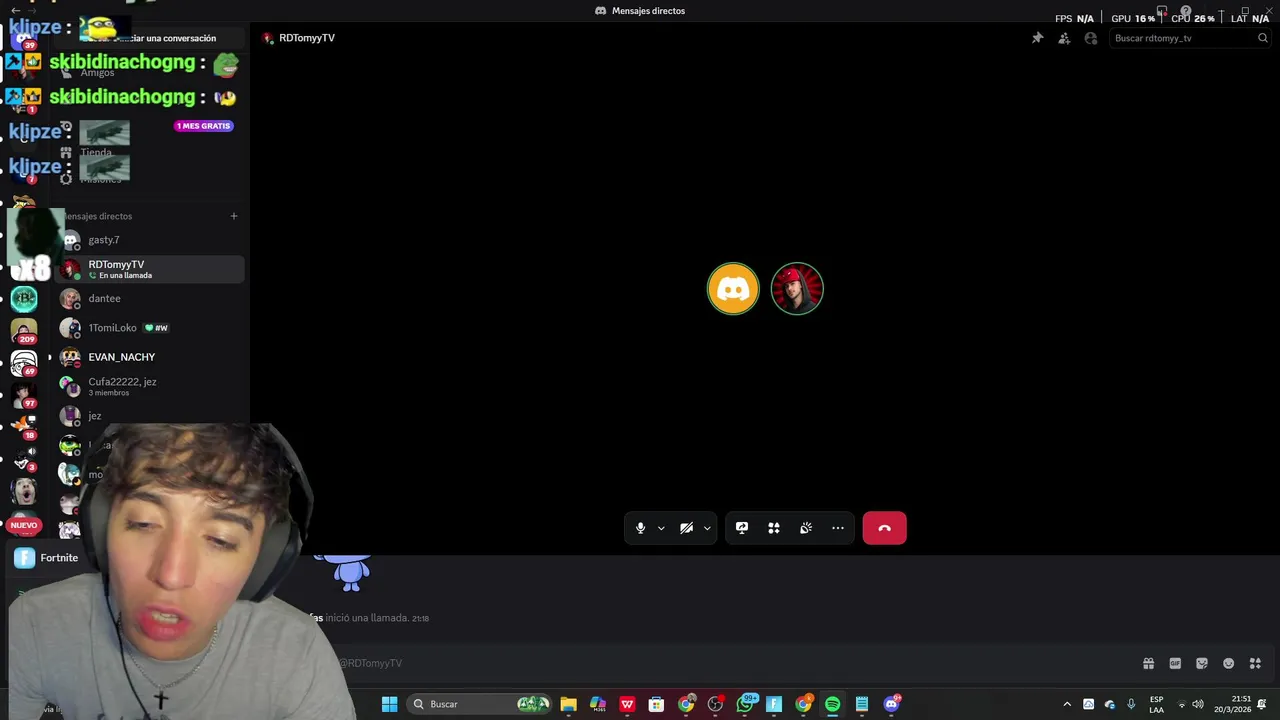Open the 1TomiLoko direct message
The width and height of the screenshot is (1280, 720).
click(150, 328)
